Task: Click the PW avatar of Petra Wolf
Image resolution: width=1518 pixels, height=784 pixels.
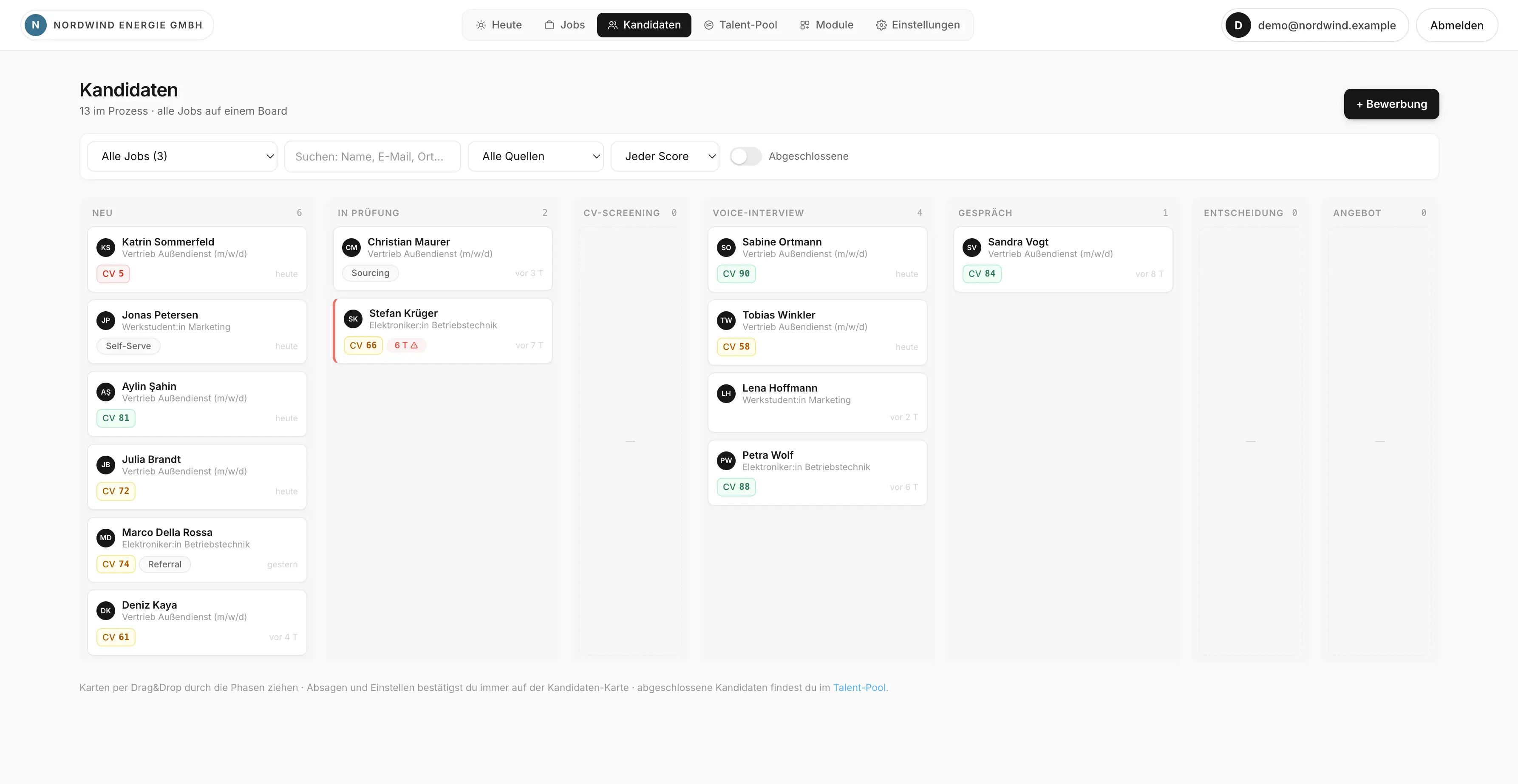Action: [x=726, y=461]
